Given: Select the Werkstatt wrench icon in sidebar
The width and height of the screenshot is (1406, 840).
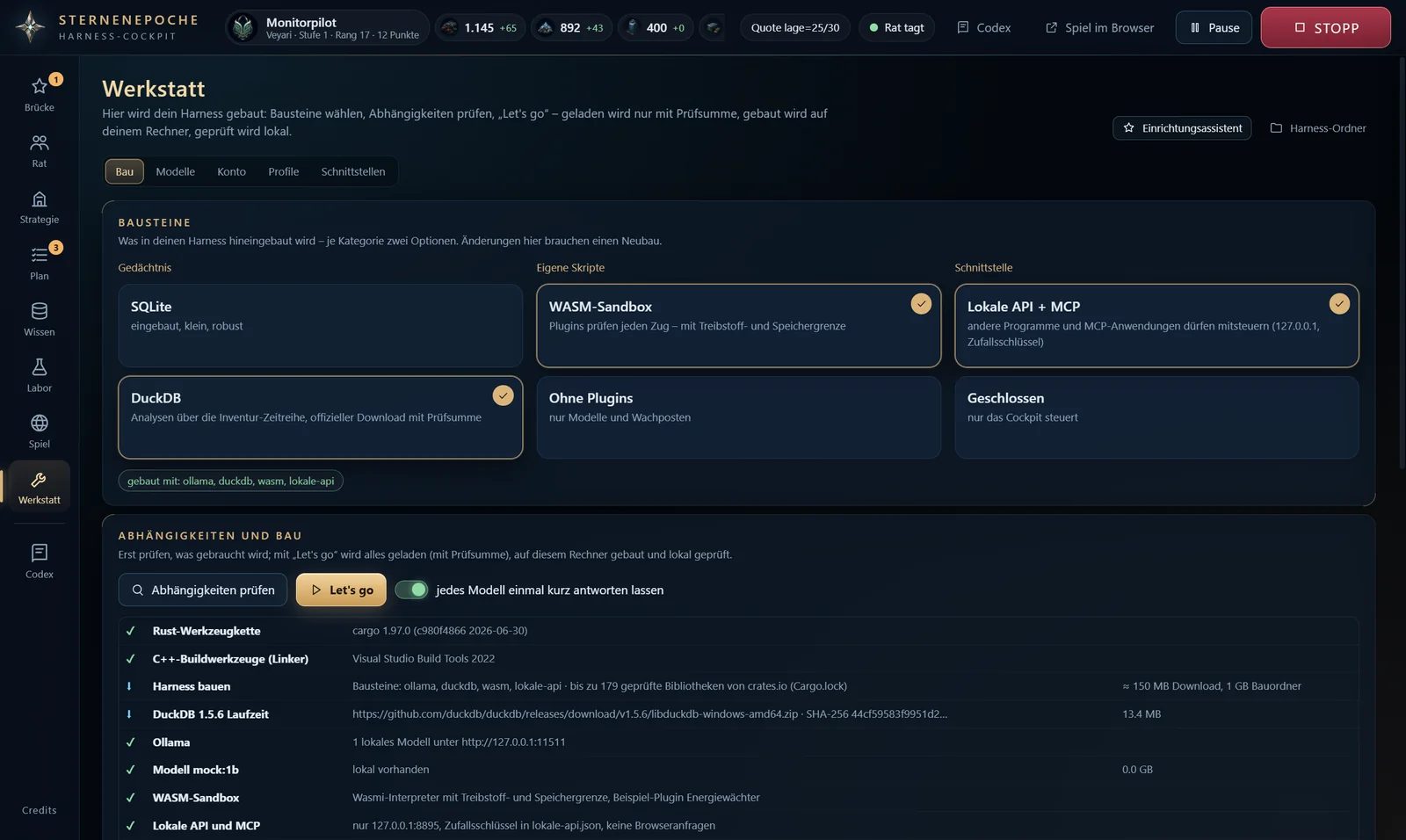Looking at the screenshot, I should coord(39,480).
